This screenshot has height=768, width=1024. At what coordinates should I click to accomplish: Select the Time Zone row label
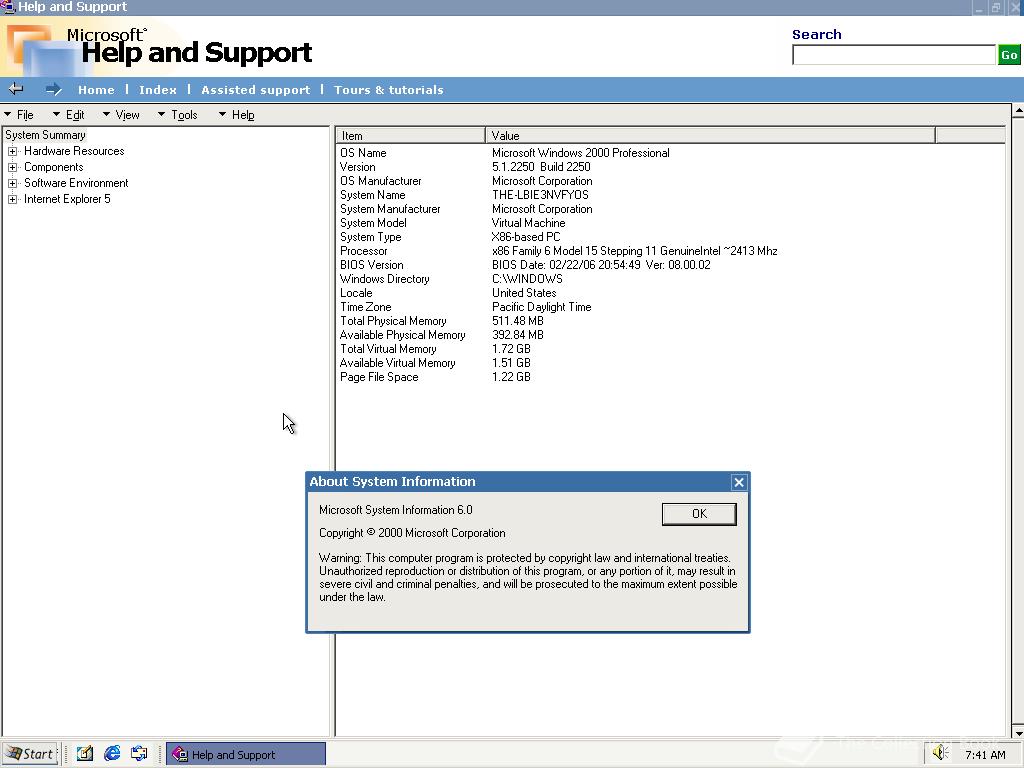[365, 307]
